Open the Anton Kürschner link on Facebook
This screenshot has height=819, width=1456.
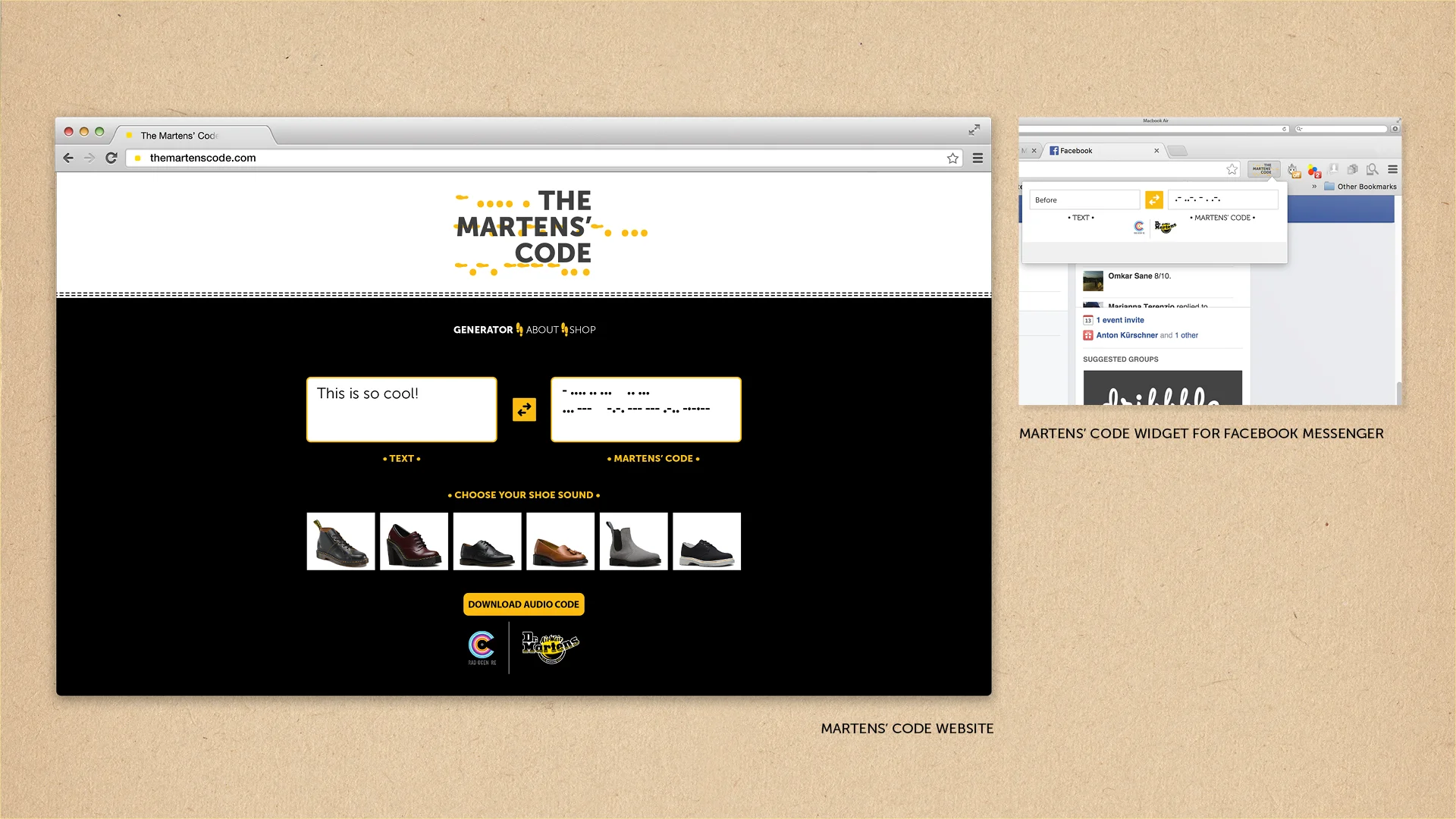click(x=1127, y=335)
